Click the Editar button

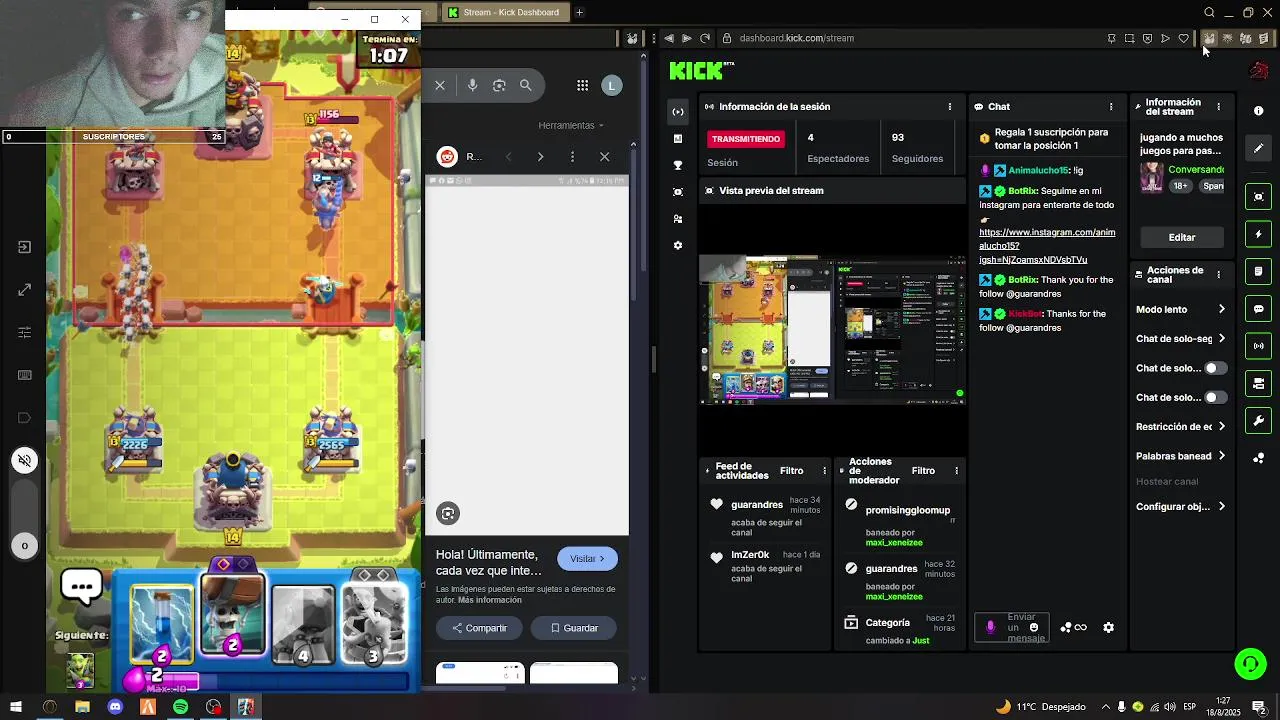(x=1182, y=237)
